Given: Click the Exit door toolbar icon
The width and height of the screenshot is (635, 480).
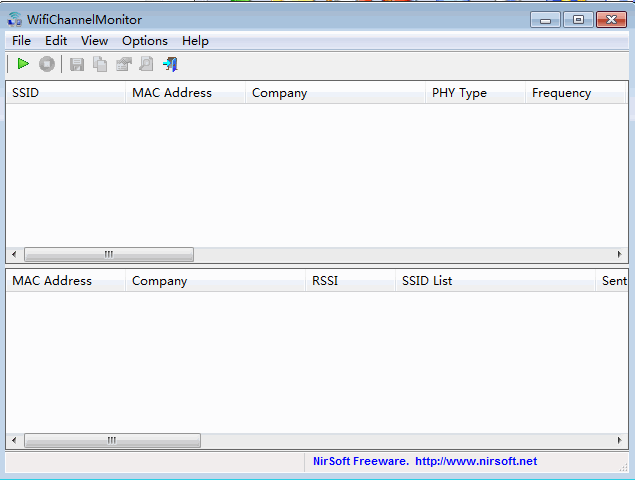Looking at the screenshot, I should 170,64.
